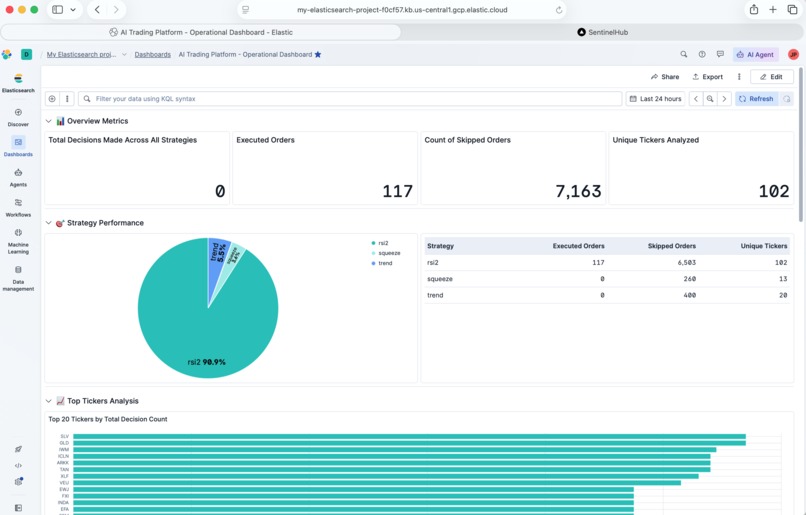The image size is (806, 515).
Task: Show Safari tab overview
Action: (x=792, y=9)
